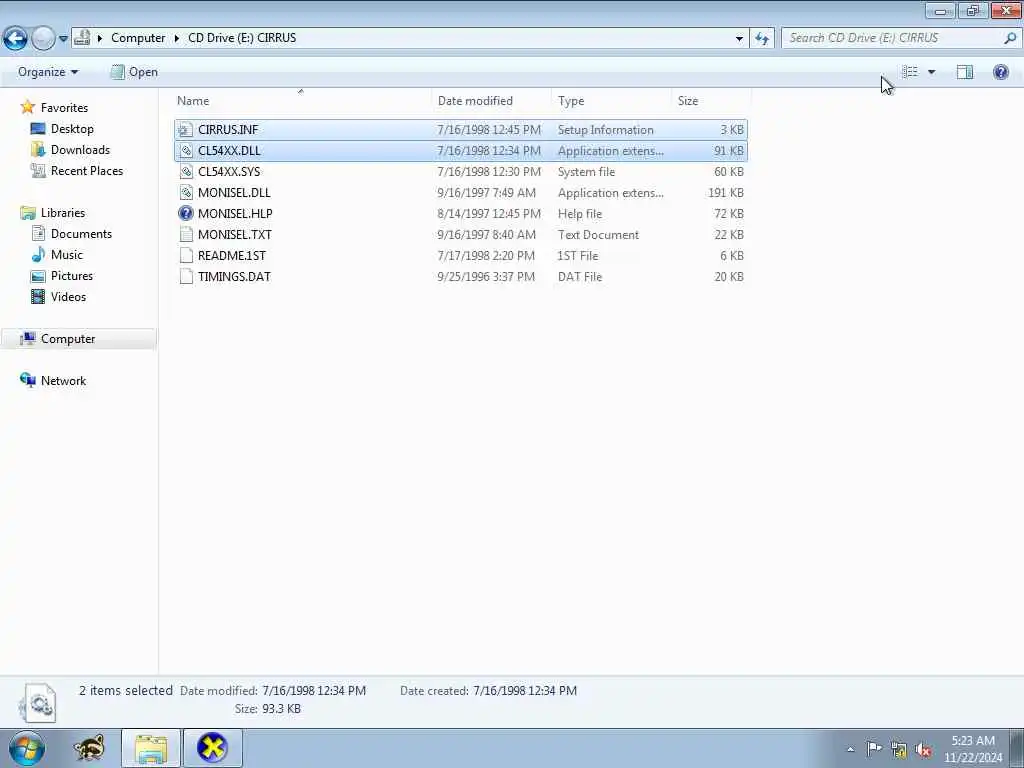Screen dimensions: 1024x768
Task: Select the TIMINGS.DAT file name
Action: click(x=234, y=276)
